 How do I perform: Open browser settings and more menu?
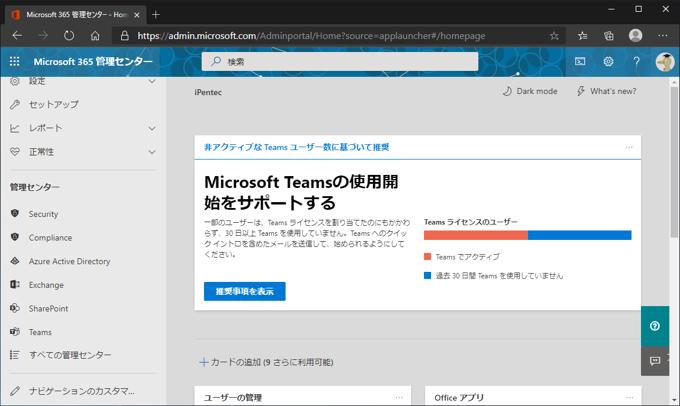tap(663, 36)
